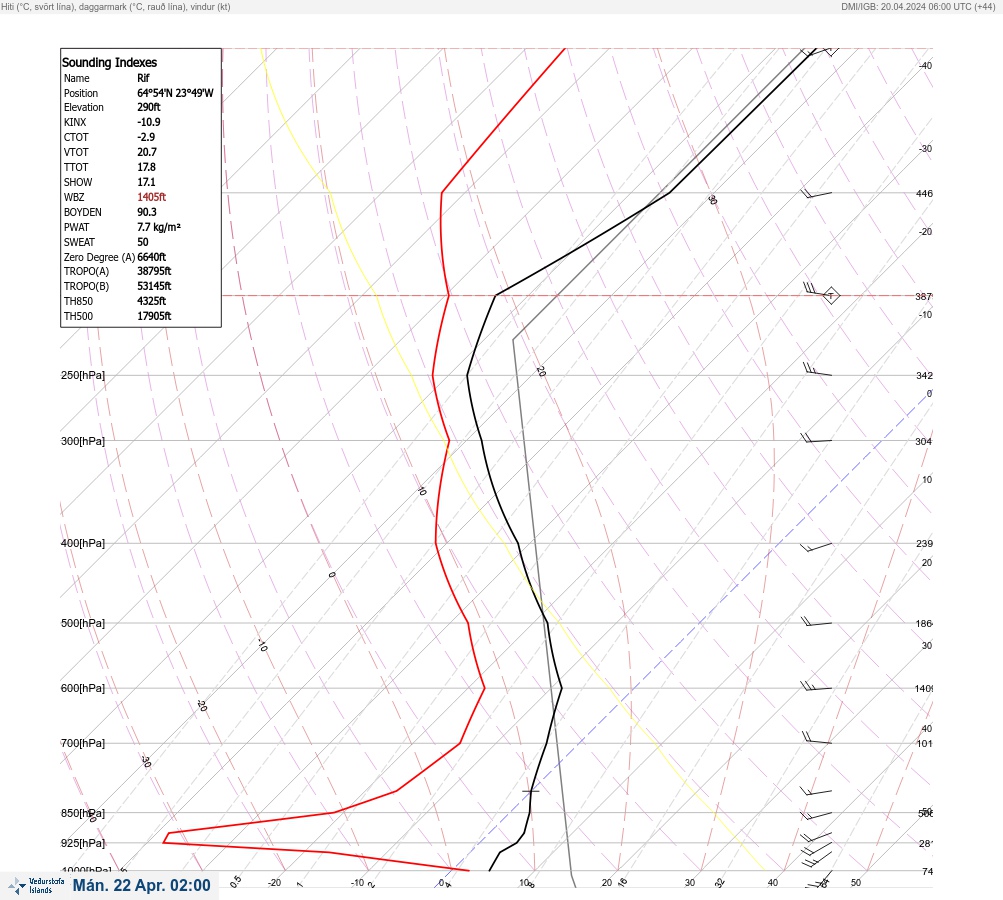Click the 925[hPa] pressure label

(x=83, y=843)
